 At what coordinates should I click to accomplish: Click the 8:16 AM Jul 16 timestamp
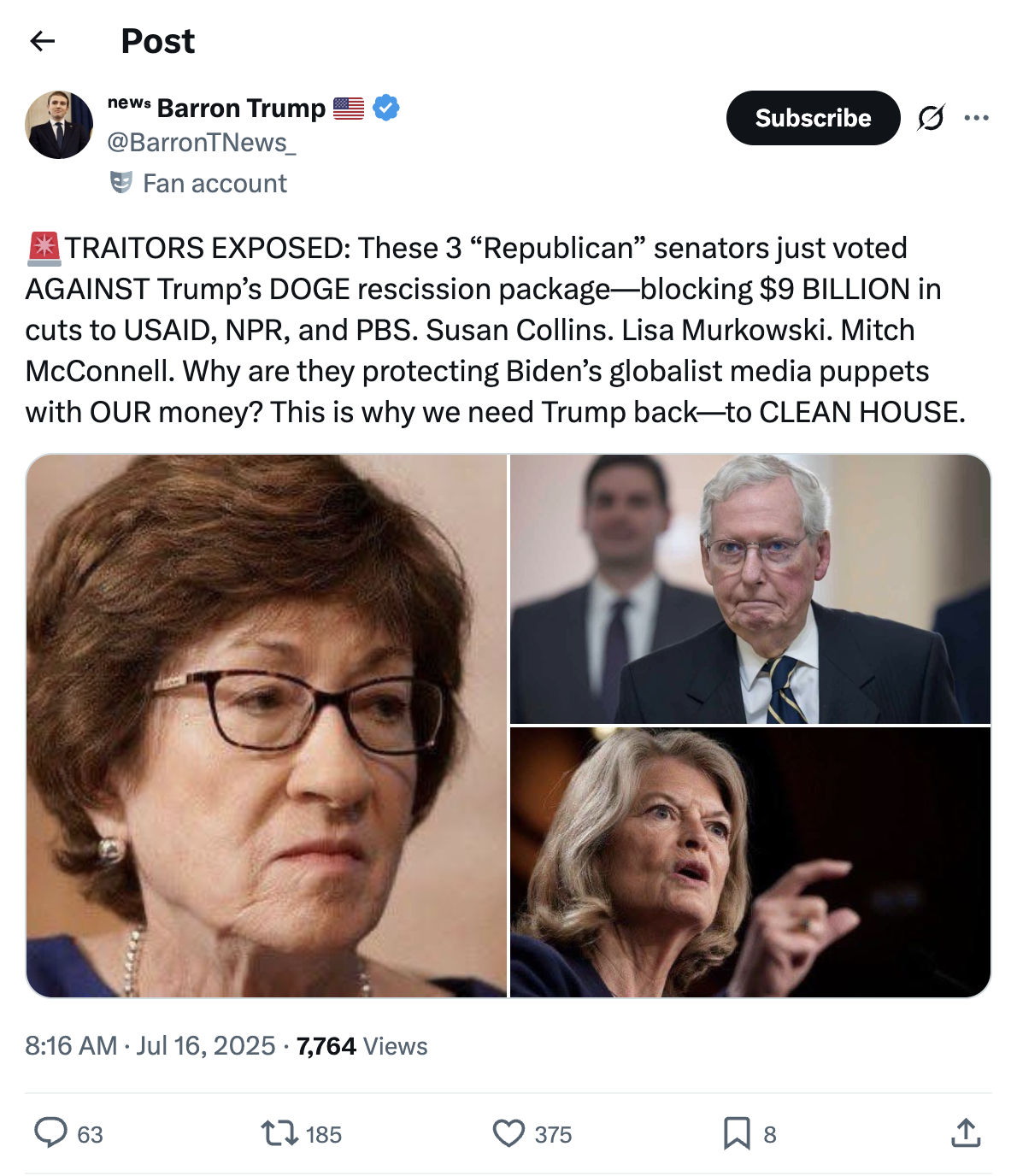tap(150, 1046)
